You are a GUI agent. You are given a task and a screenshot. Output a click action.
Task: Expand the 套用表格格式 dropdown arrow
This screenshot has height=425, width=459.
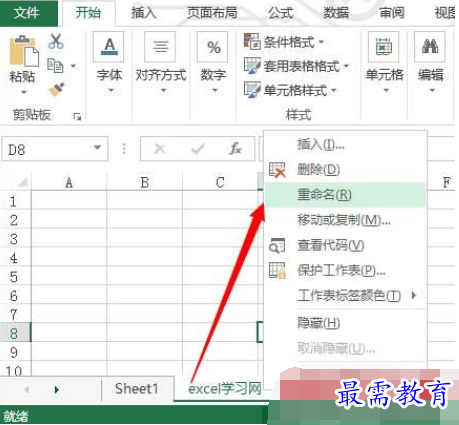[x=346, y=66]
